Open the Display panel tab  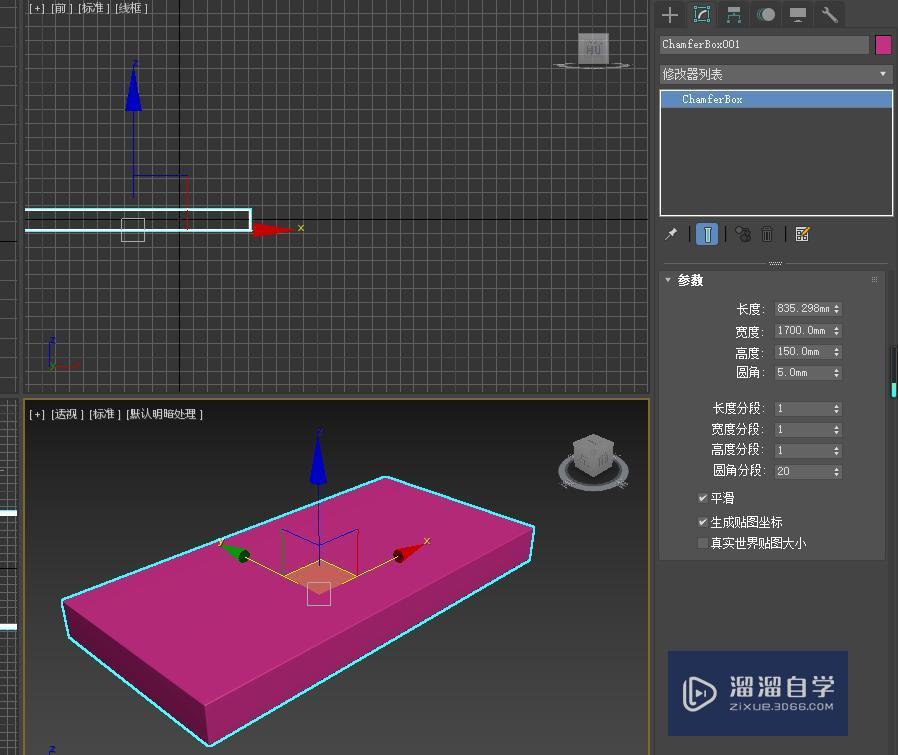click(798, 14)
